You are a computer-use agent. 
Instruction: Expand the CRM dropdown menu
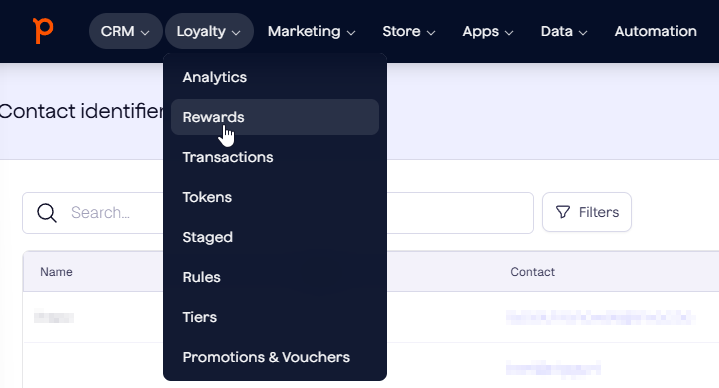point(126,31)
